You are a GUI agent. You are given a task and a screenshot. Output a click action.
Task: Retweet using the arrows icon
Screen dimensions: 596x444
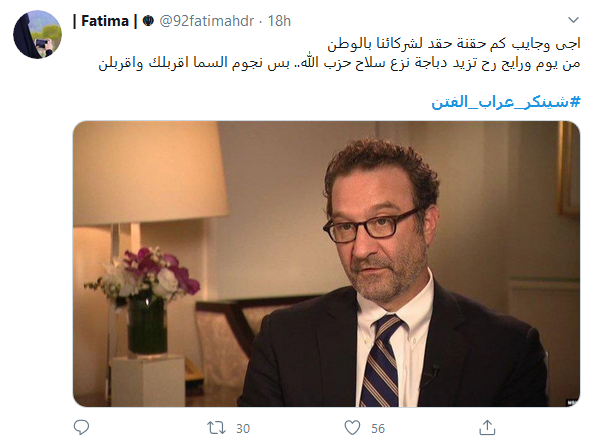coord(216,428)
